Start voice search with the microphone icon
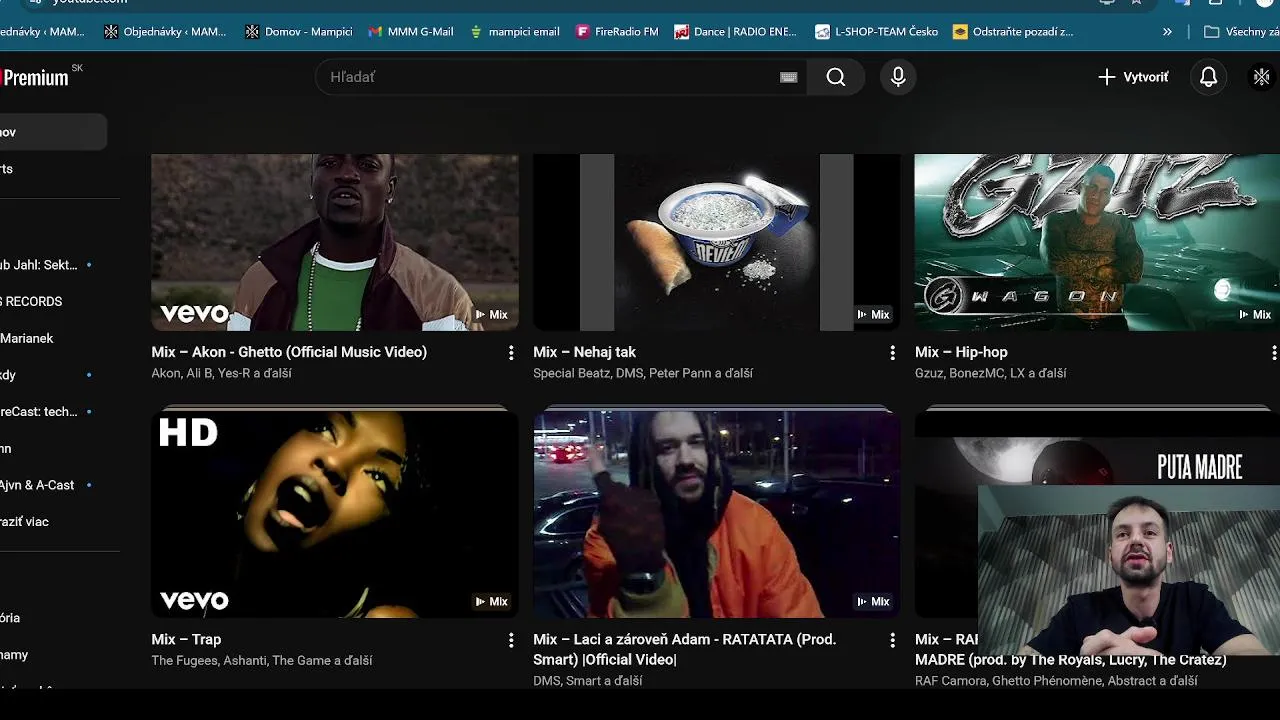 coord(898,77)
